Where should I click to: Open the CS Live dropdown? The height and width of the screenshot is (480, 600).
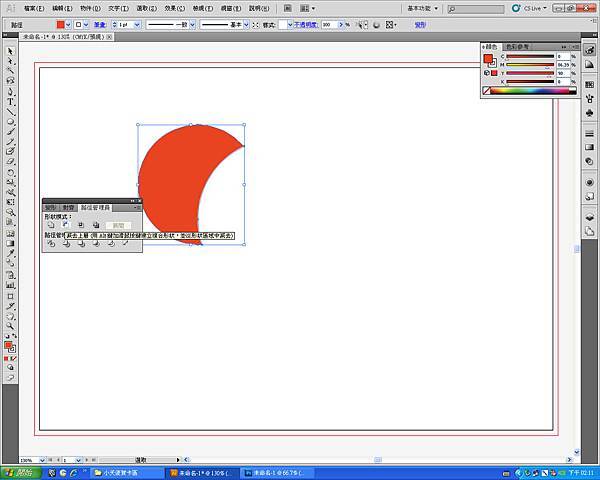(x=535, y=8)
